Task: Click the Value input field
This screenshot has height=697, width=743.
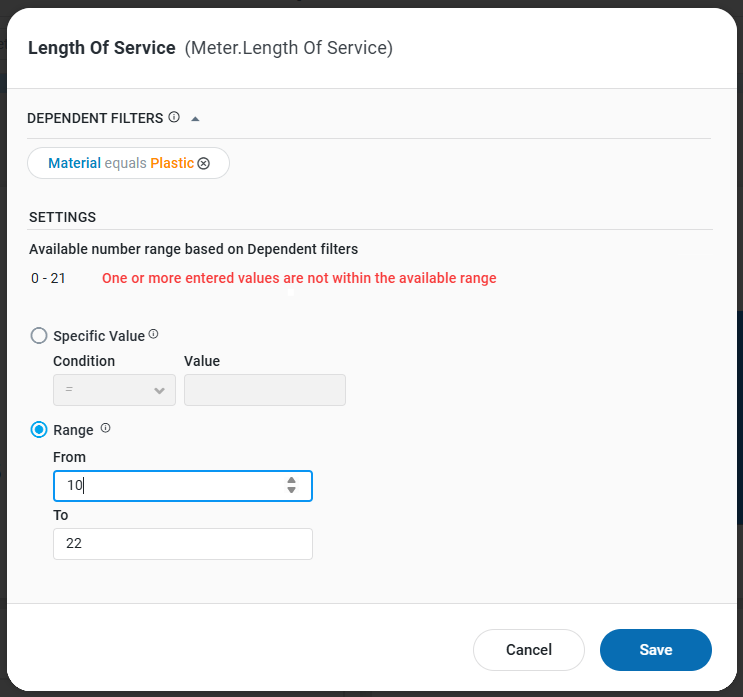Action: (265, 390)
